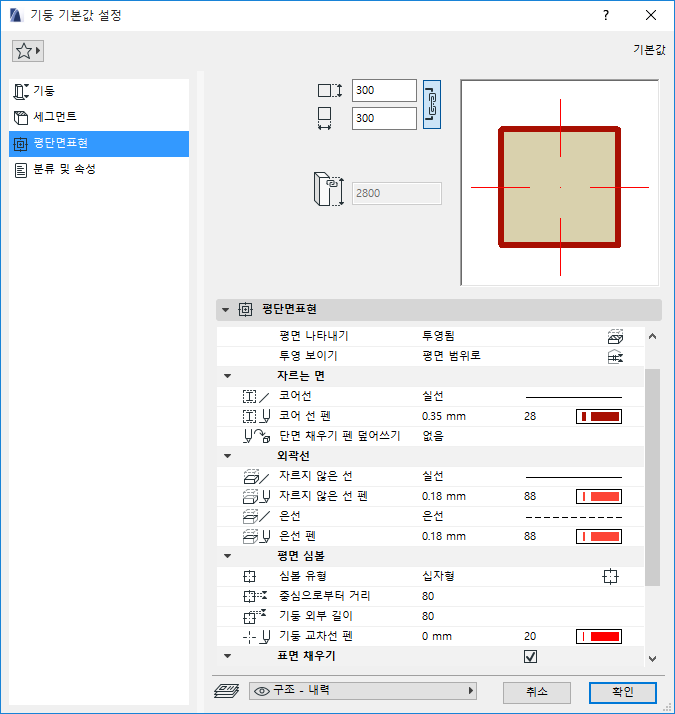Open the 자르지 않은 선 line type
The image size is (675, 714).
(574, 477)
